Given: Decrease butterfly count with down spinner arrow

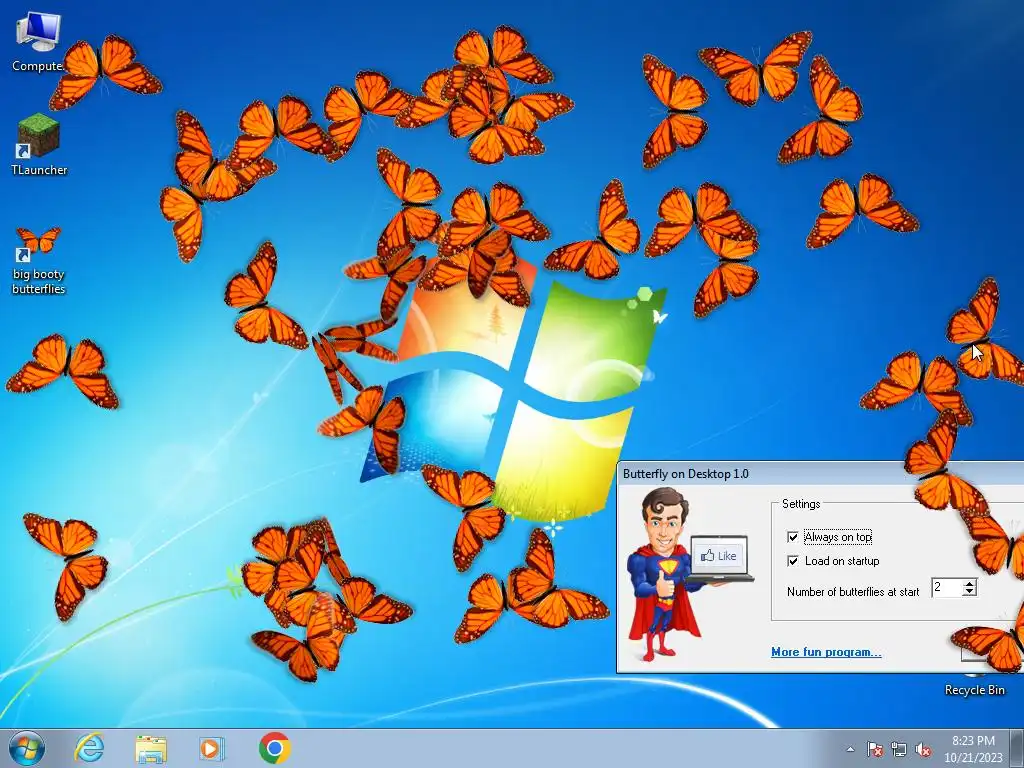Looking at the screenshot, I should [970, 592].
